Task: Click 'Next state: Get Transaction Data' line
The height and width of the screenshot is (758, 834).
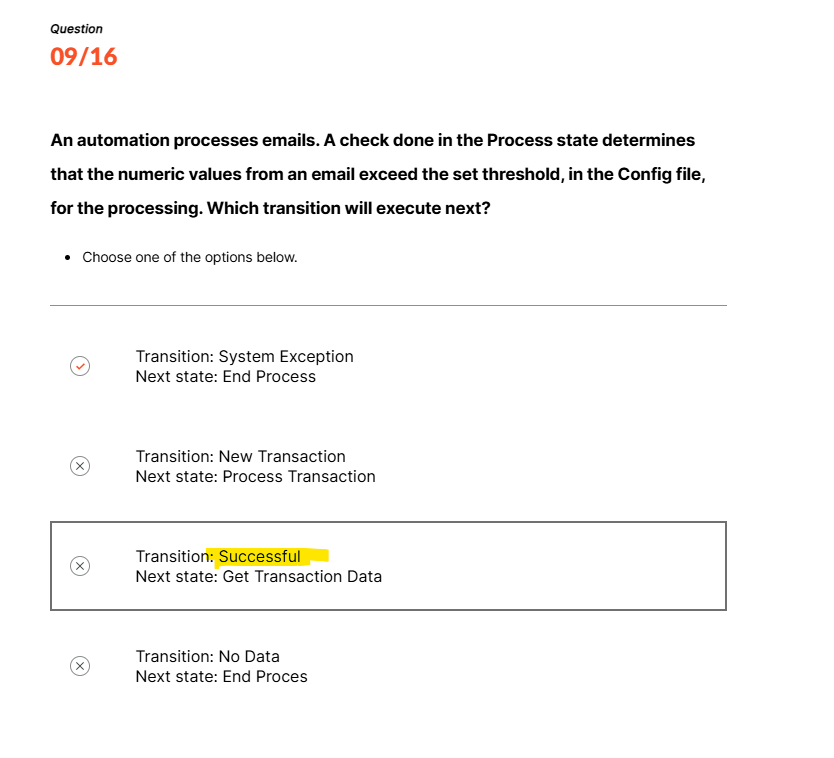Action: (x=258, y=576)
